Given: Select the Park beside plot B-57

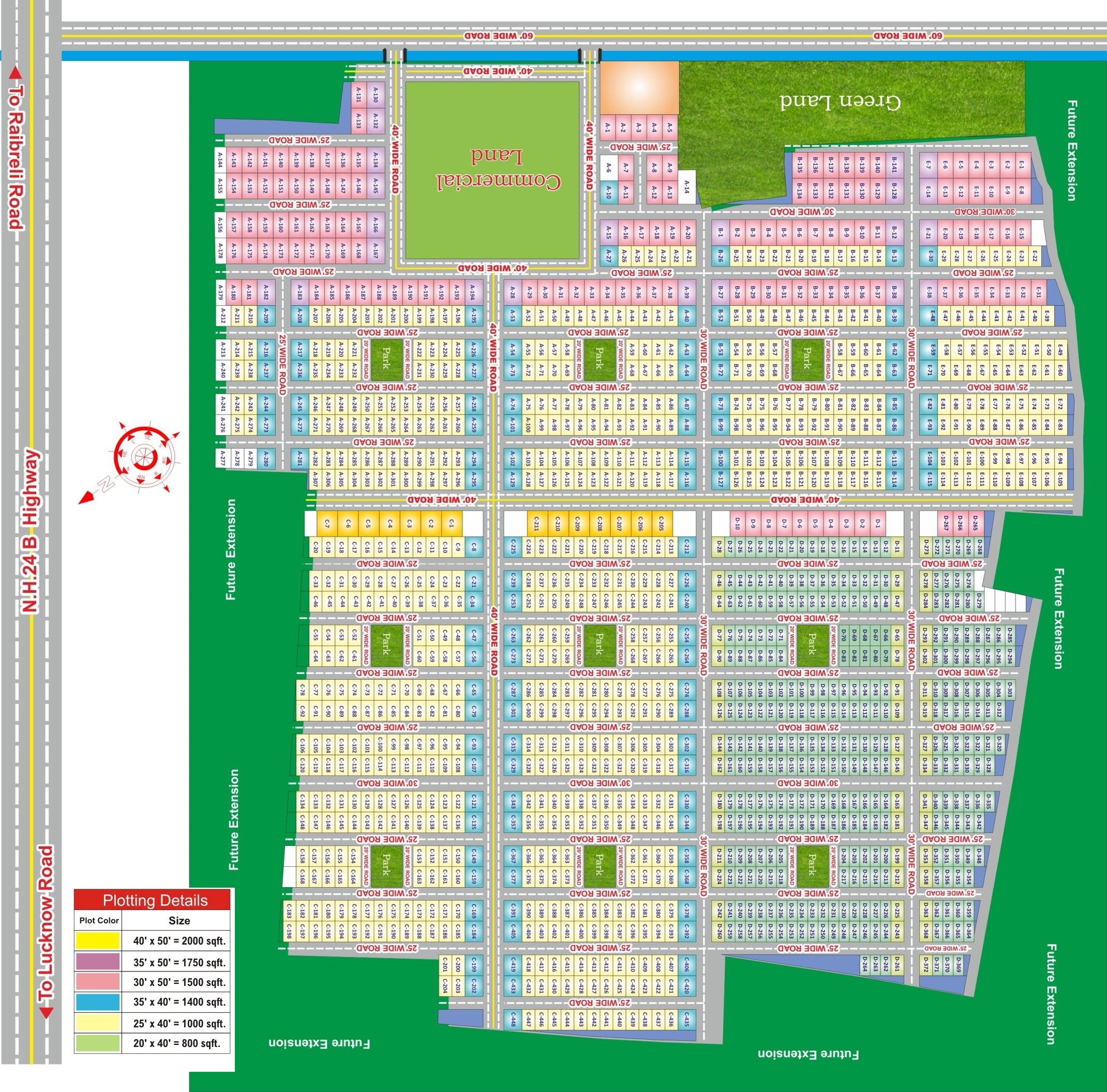Looking at the screenshot, I should 807,359.
